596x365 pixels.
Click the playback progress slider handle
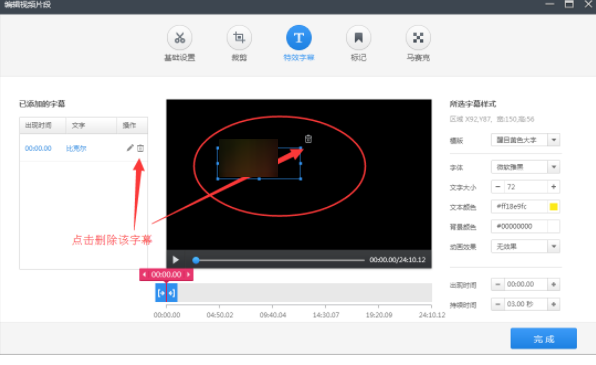[196, 260]
